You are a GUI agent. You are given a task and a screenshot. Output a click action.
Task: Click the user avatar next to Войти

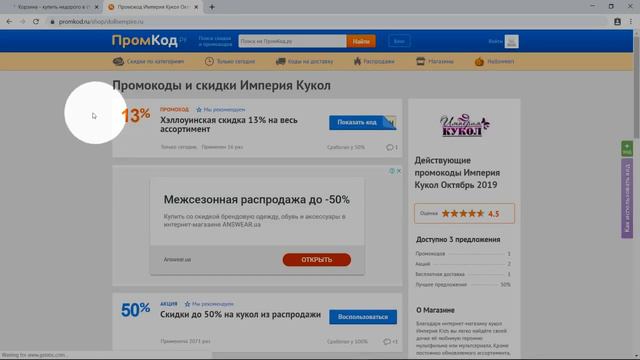pyautogui.click(x=511, y=41)
